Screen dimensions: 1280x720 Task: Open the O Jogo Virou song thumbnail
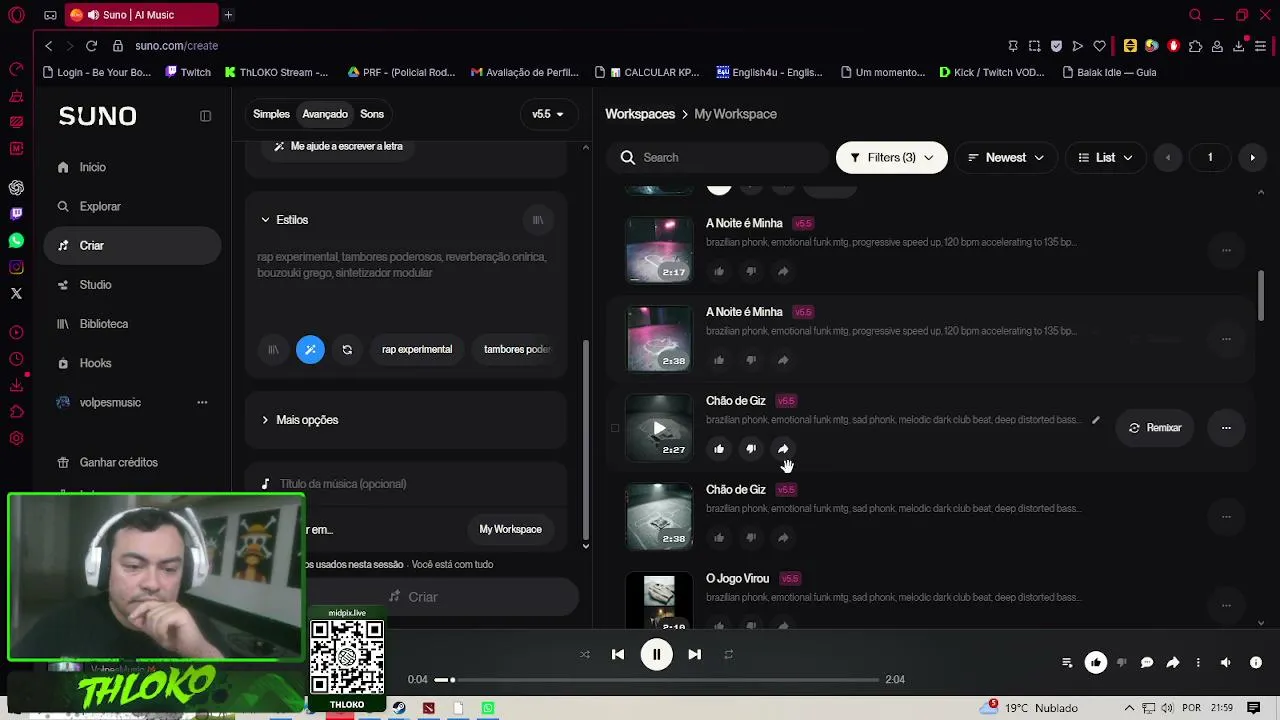pos(659,601)
